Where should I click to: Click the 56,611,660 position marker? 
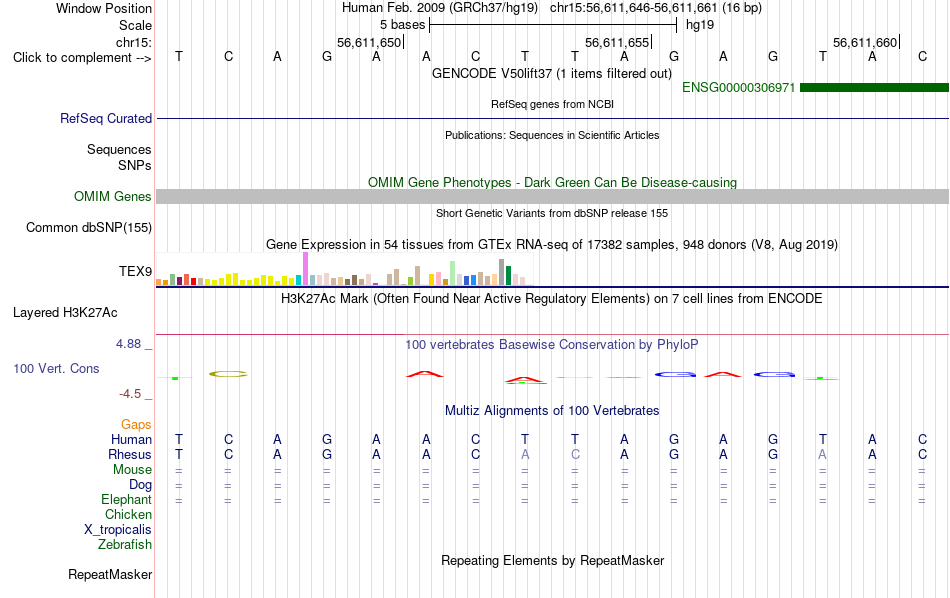pos(866,42)
